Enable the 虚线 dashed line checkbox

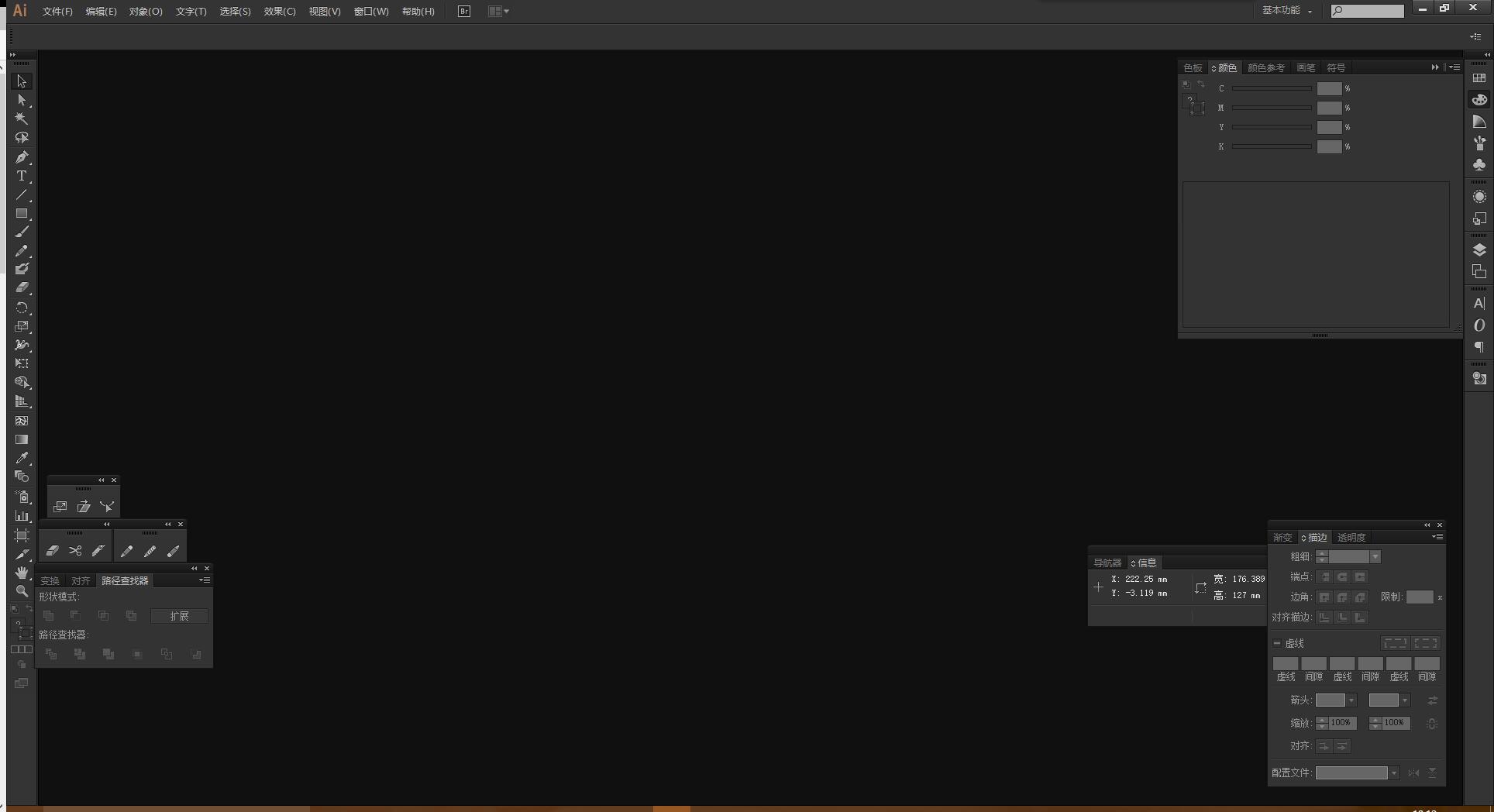click(x=1277, y=643)
